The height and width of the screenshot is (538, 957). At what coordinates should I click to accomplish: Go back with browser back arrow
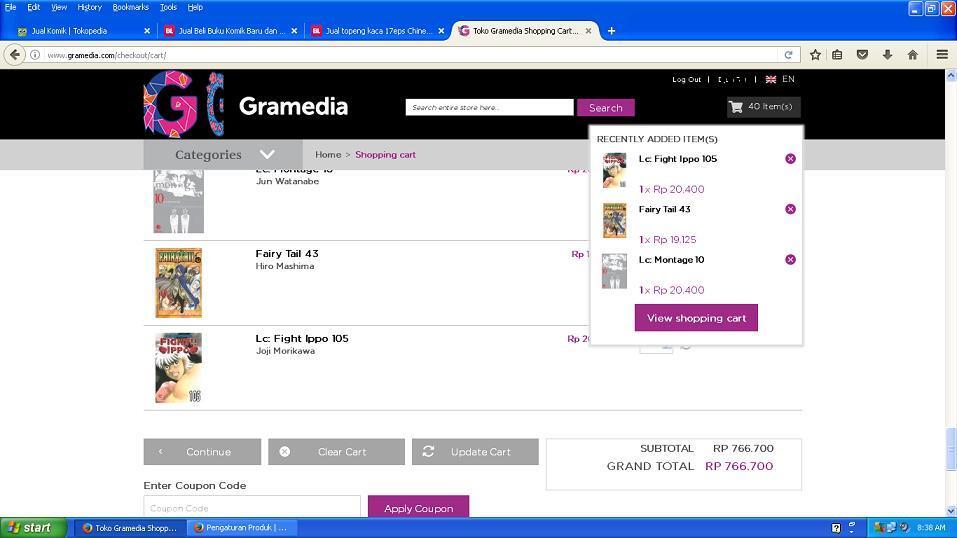(x=15, y=55)
